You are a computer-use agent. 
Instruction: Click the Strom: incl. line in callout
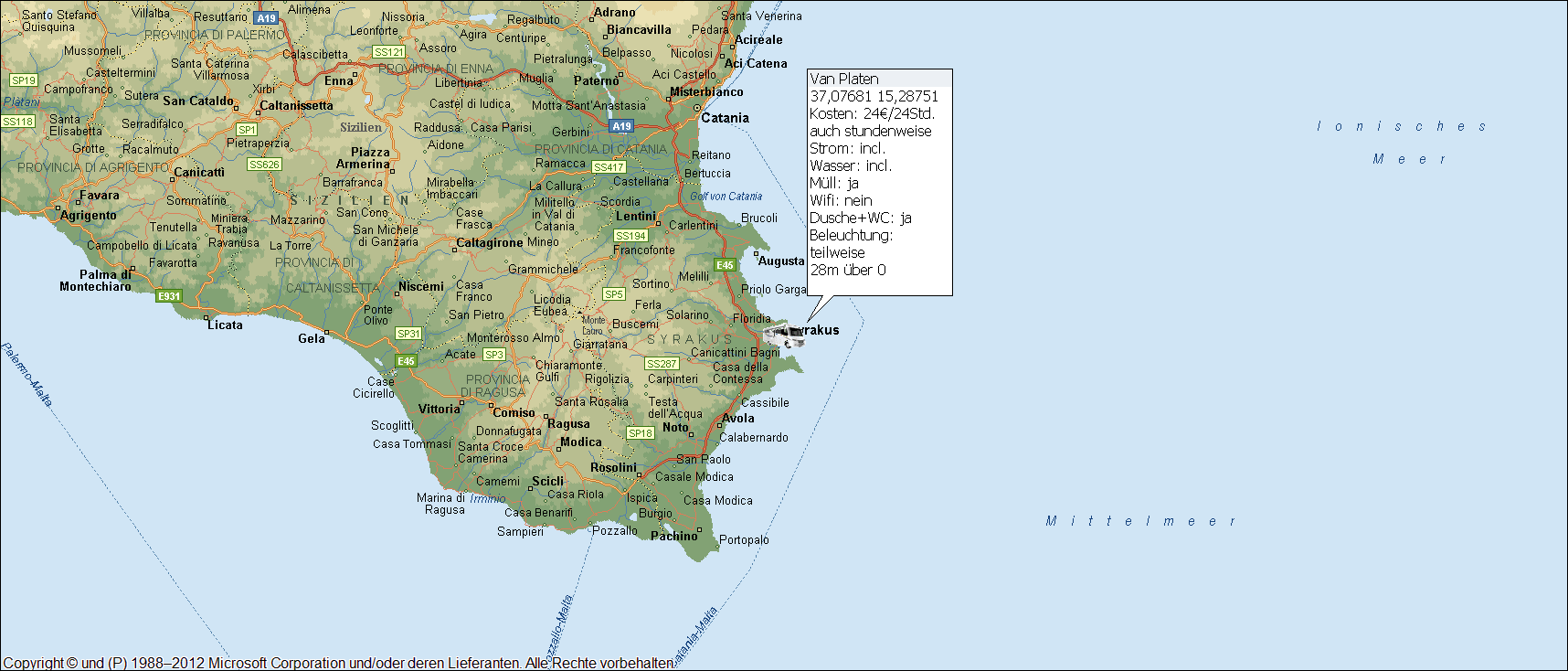point(847,149)
